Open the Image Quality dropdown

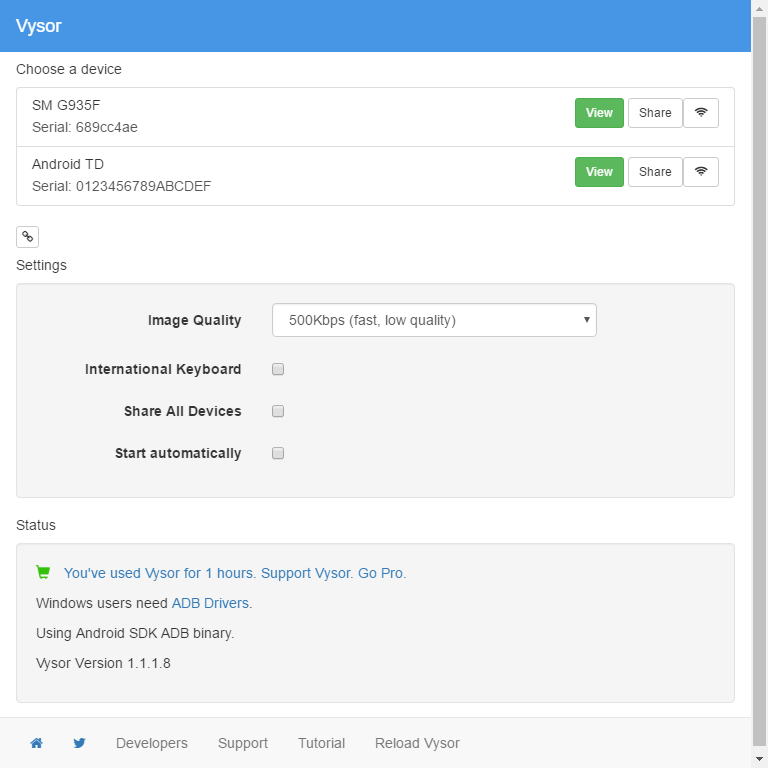(x=434, y=320)
